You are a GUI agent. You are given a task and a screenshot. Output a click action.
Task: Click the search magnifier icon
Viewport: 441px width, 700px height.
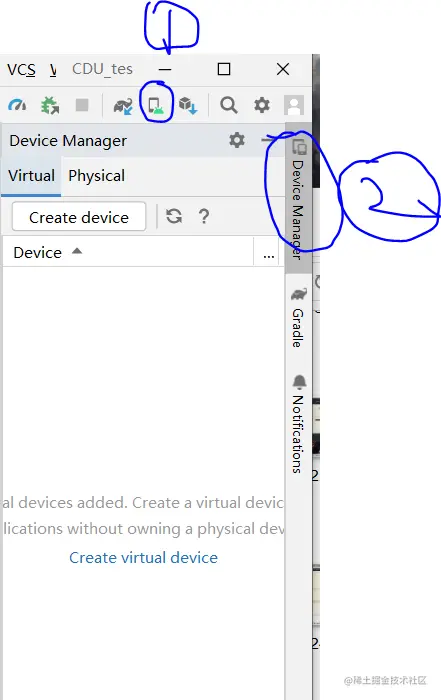point(229,105)
